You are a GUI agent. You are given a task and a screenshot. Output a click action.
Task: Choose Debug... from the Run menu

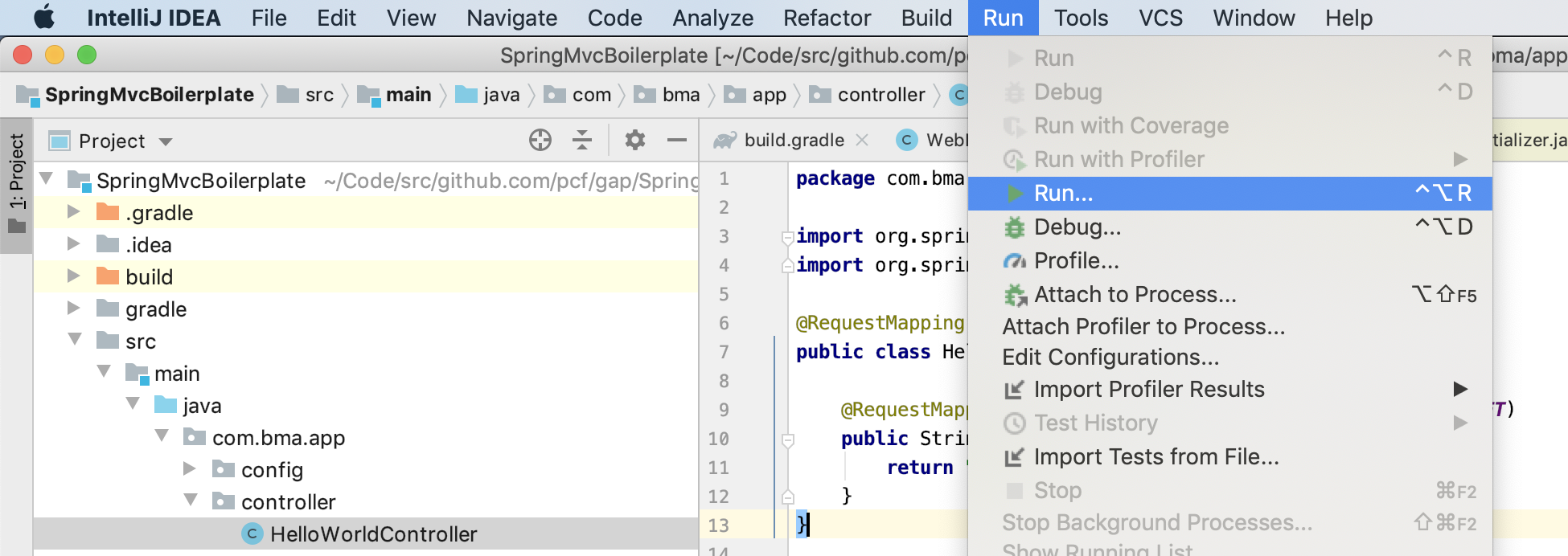coord(1230,227)
